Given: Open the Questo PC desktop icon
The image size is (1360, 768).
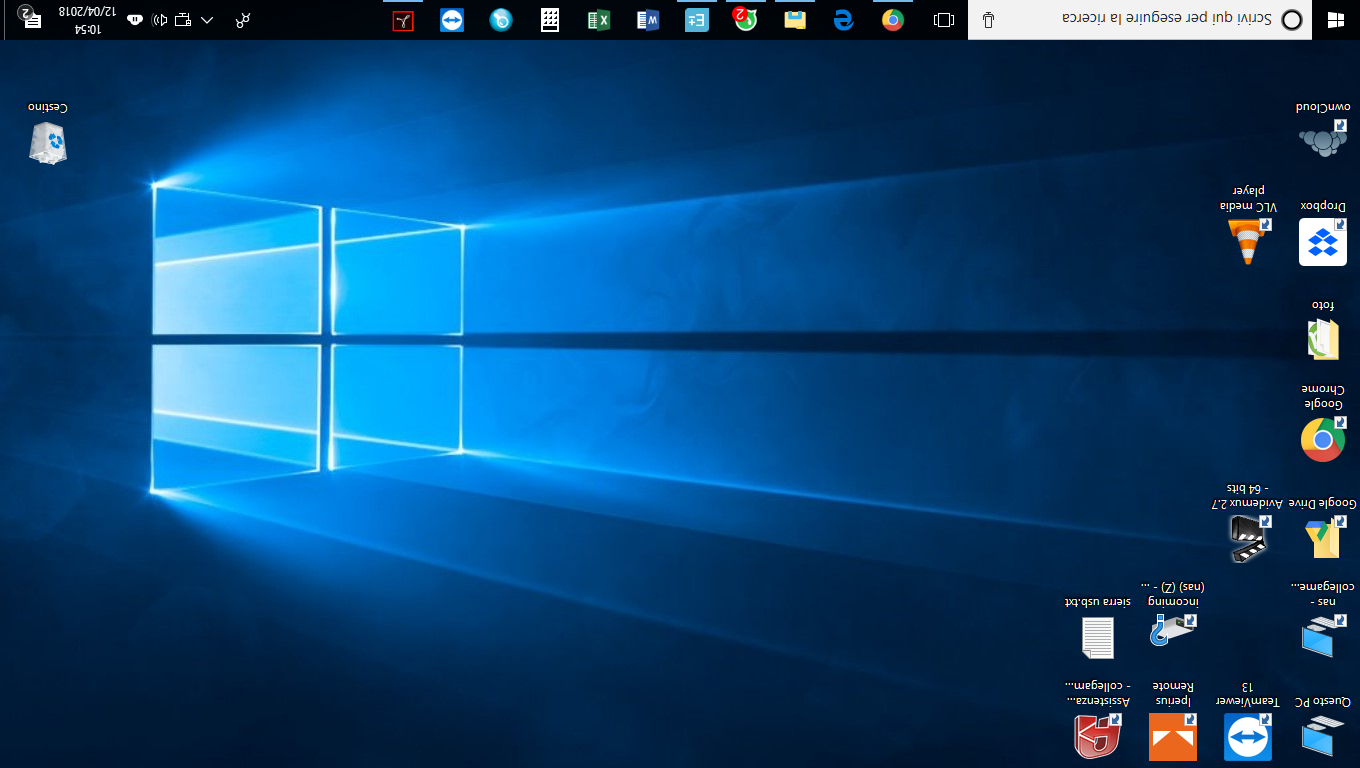Looking at the screenshot, I should pos(1323,727).
